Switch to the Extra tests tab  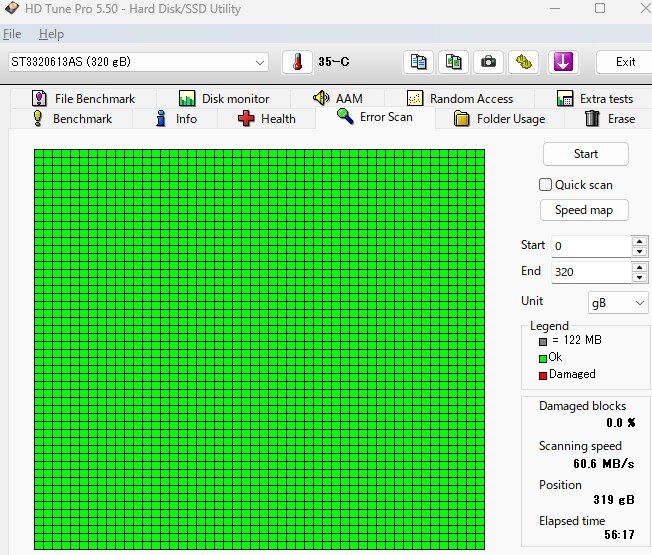[595, 99]
